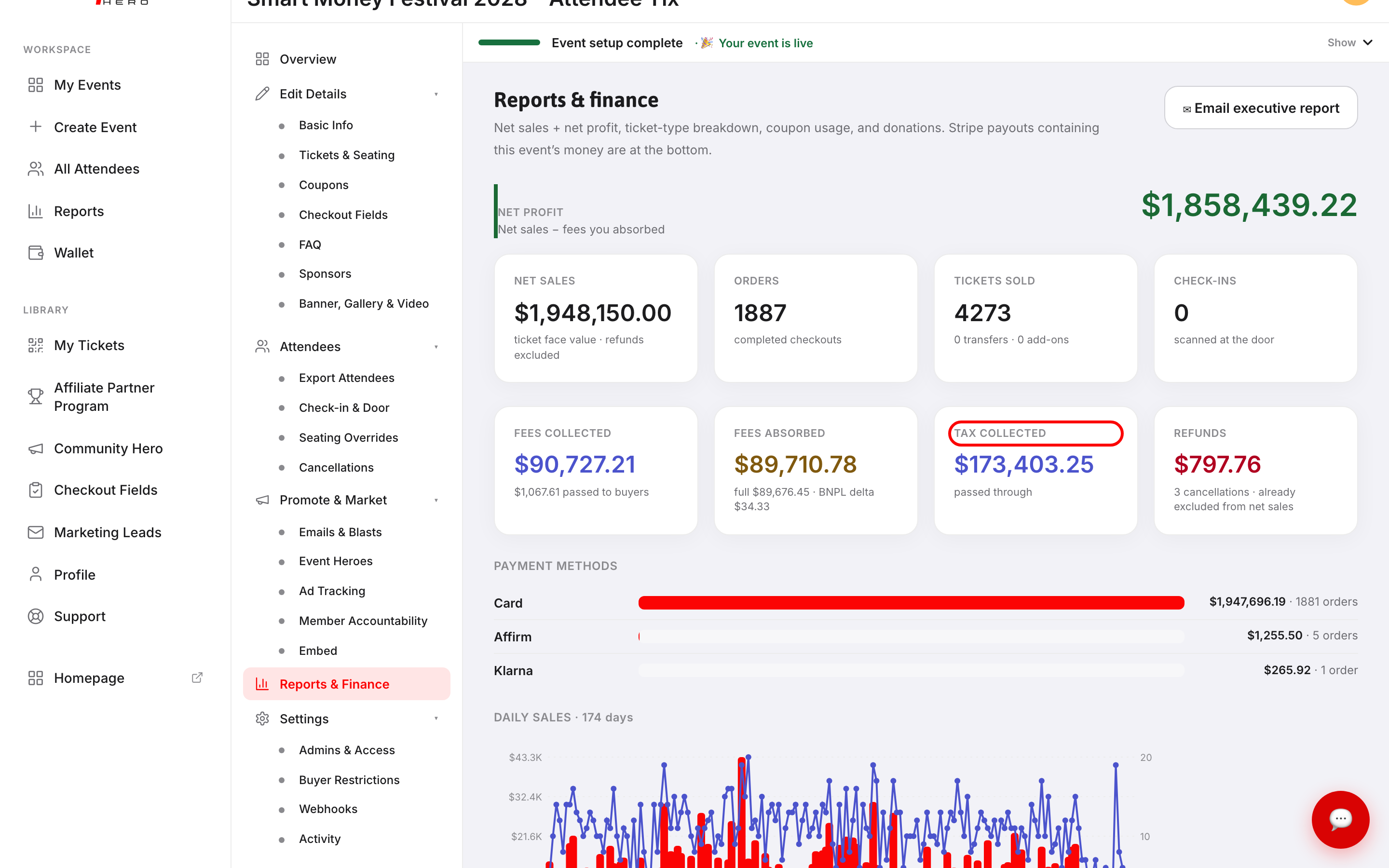
Task: Go to Sponsors
Action: 325,274
